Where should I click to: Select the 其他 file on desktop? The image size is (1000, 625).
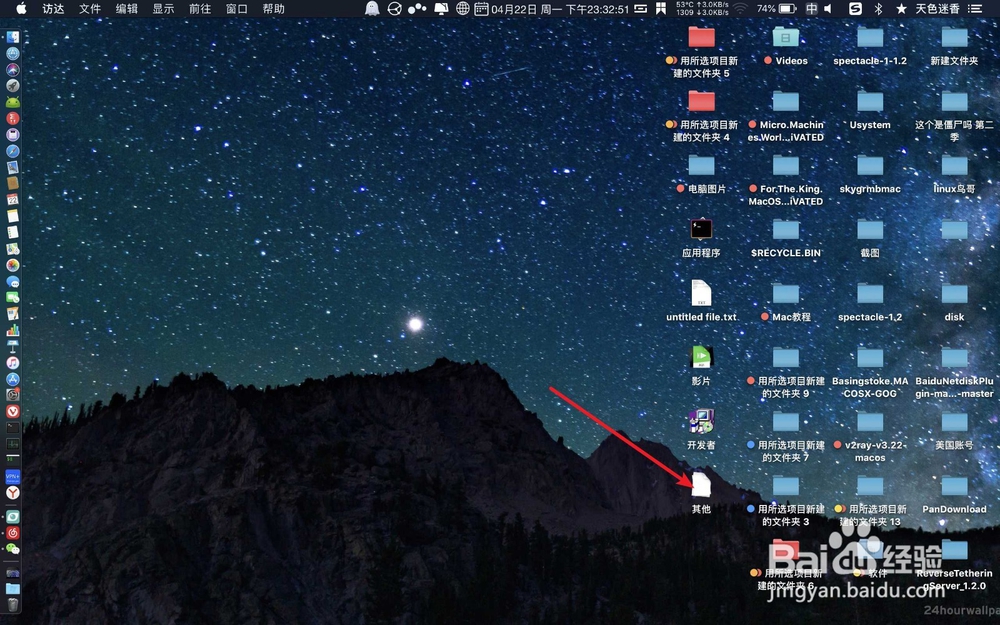click(x=701, y=492)
